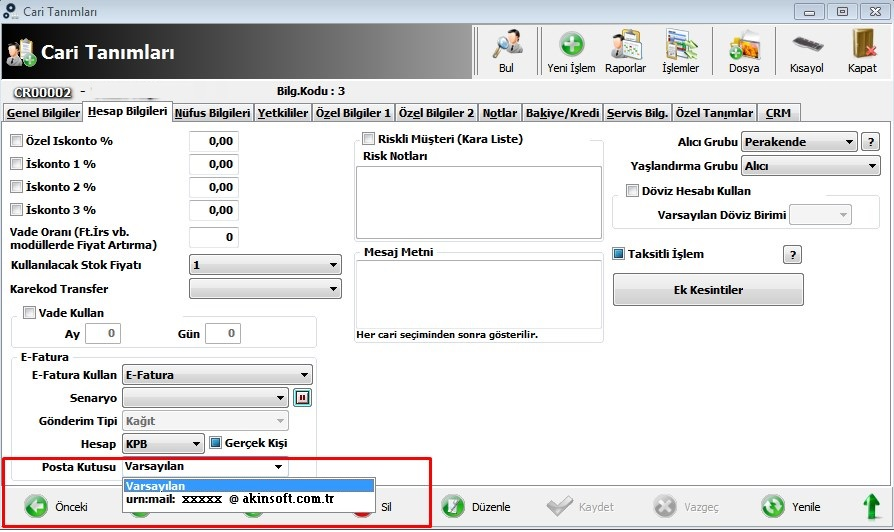Open the E-Fatura Kullan dropdown

217,375
